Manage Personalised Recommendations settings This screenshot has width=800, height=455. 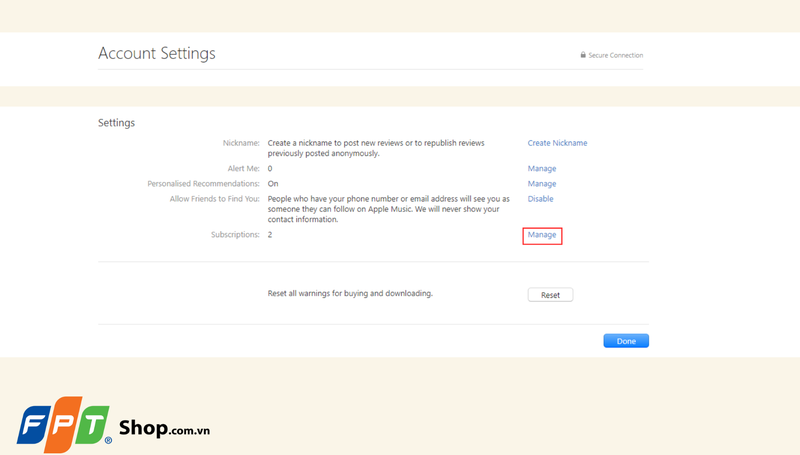tap(542, 184)
